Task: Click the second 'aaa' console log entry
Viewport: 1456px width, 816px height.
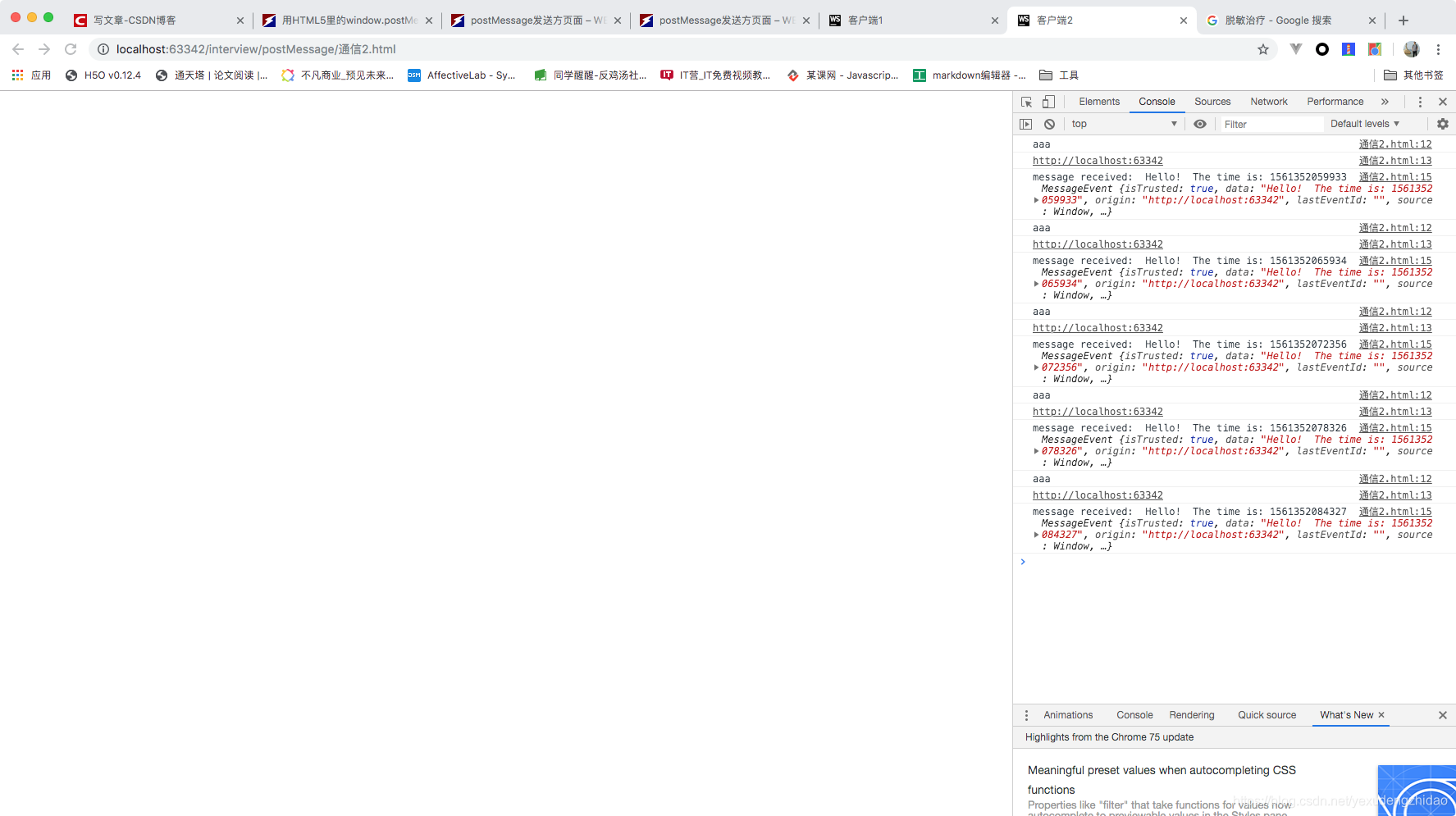Action: (1042, 228)
